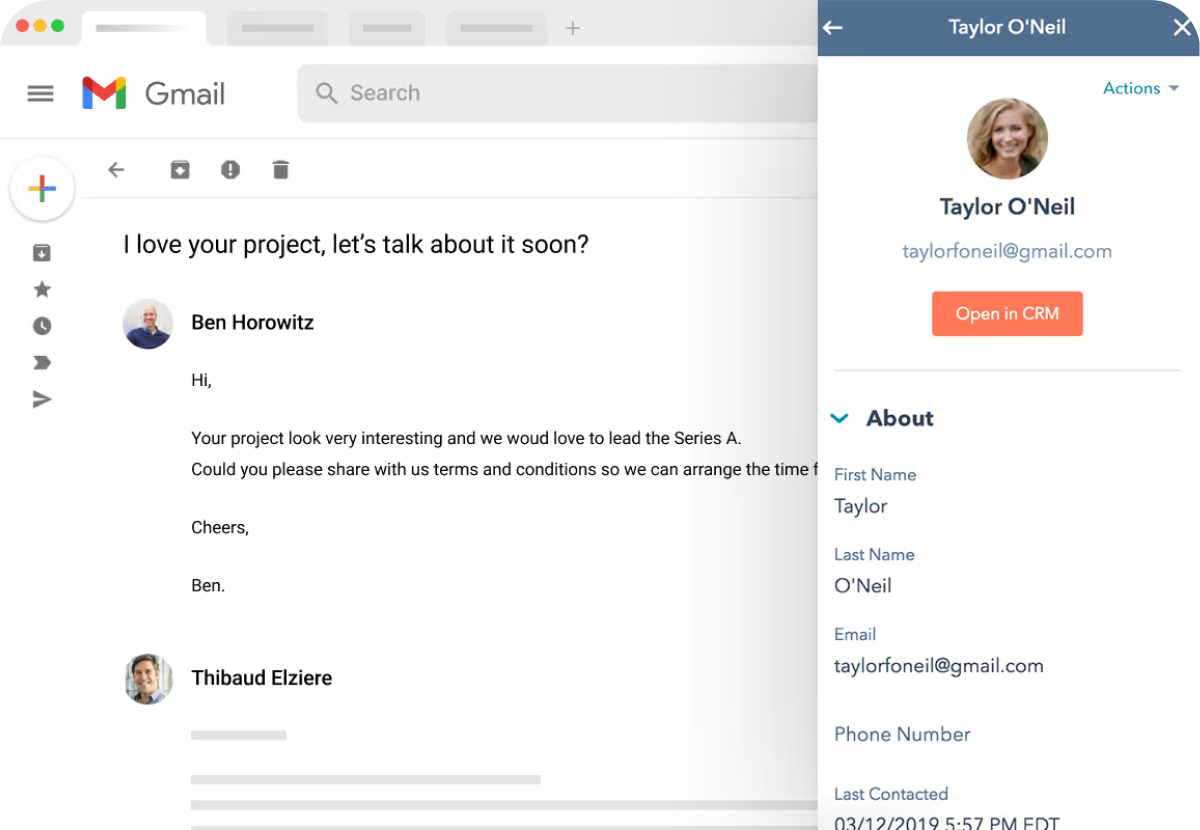Click sender name Thibaud Elziere
Screen dimensions: 1200x830
[x=261, y=678]
